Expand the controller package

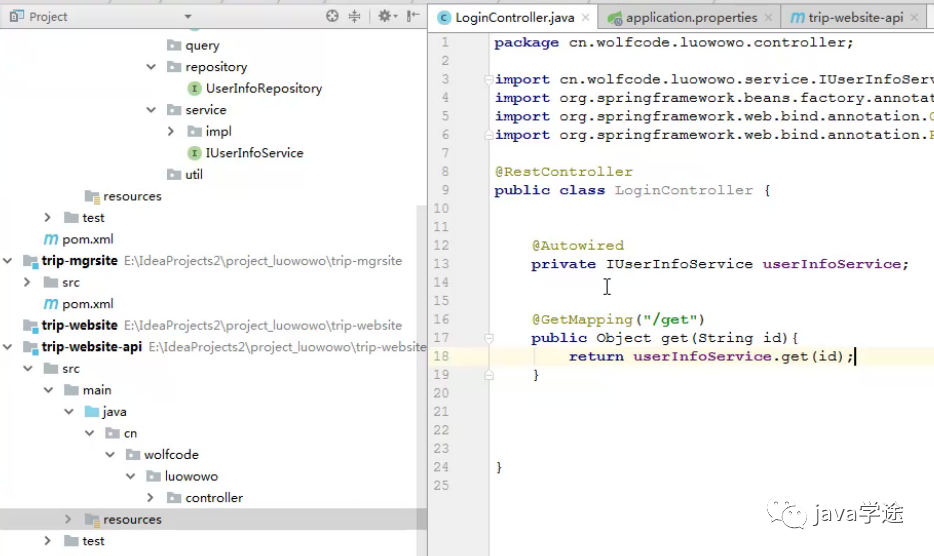150,498
